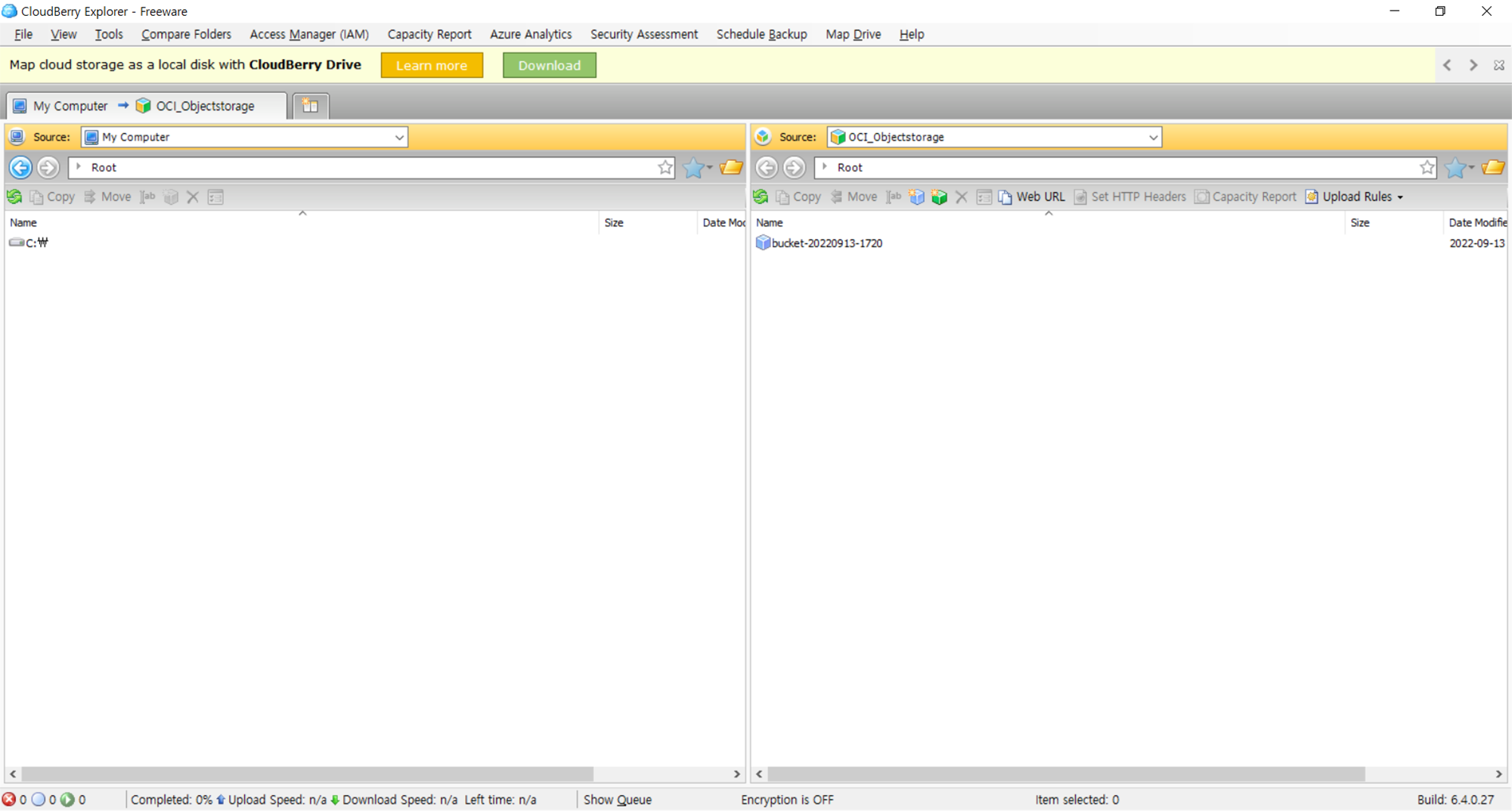Screen dimensions: 1512x811
Task: Open the OCI_Objectstorage source dropdown
Action: 1153,137
